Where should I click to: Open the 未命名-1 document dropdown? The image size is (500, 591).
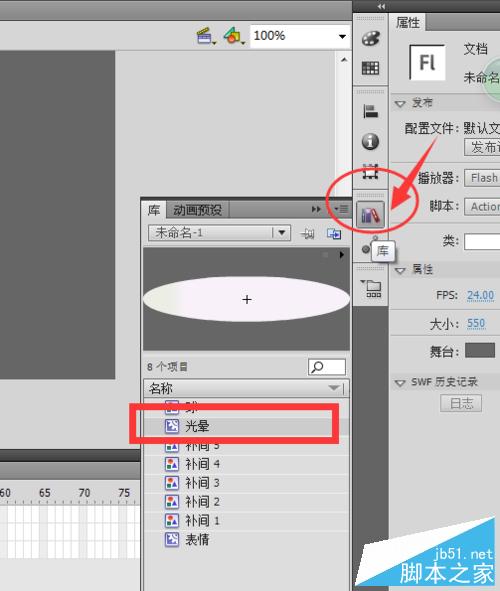click(219, 233)
